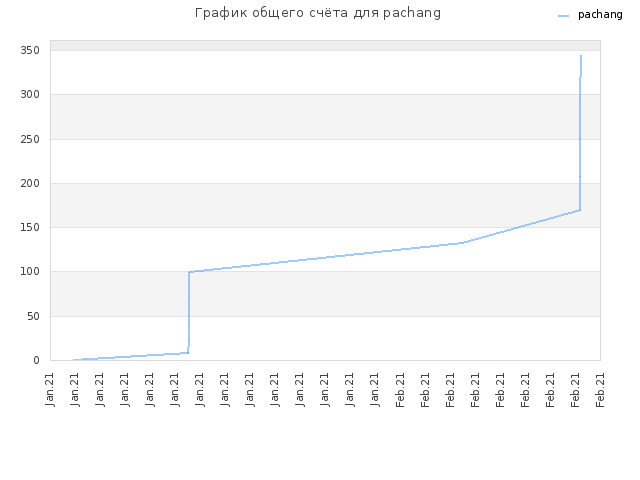Select the 50 y-axis label
This screenshot has height=480, width=640.
click(33, 316)
